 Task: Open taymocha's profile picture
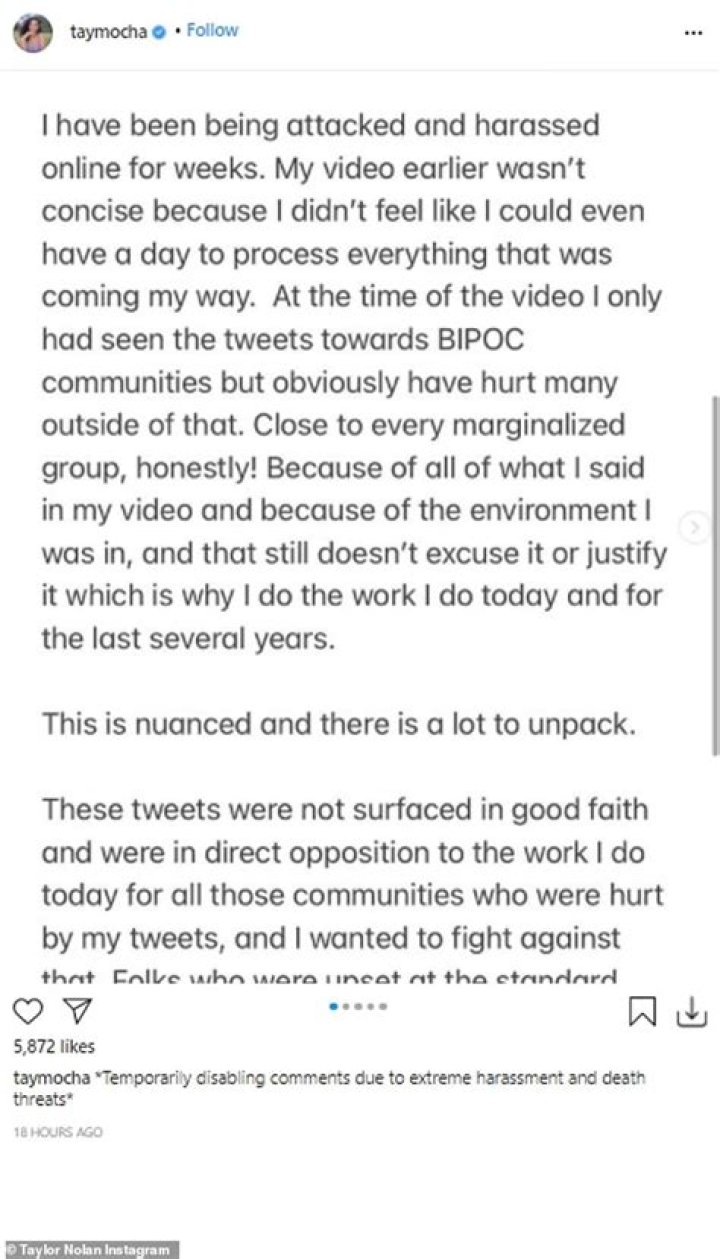tap(33, 32)
